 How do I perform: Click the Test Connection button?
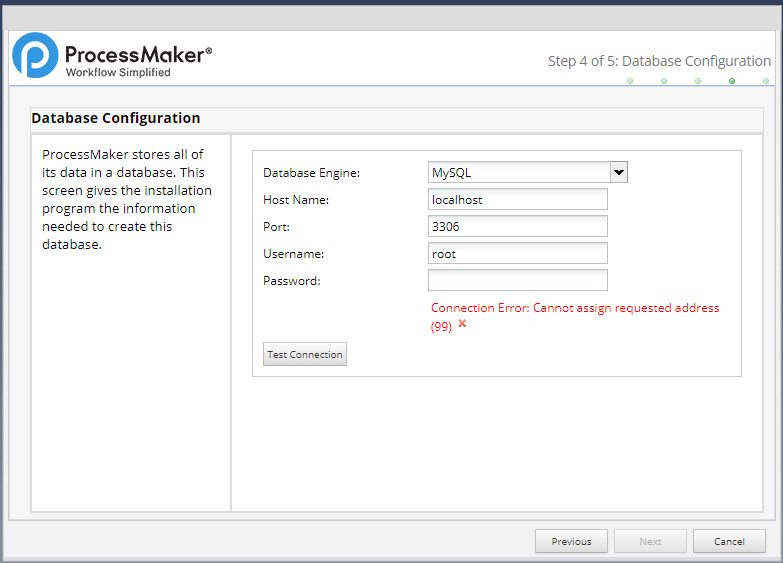(x=305, y=354)
